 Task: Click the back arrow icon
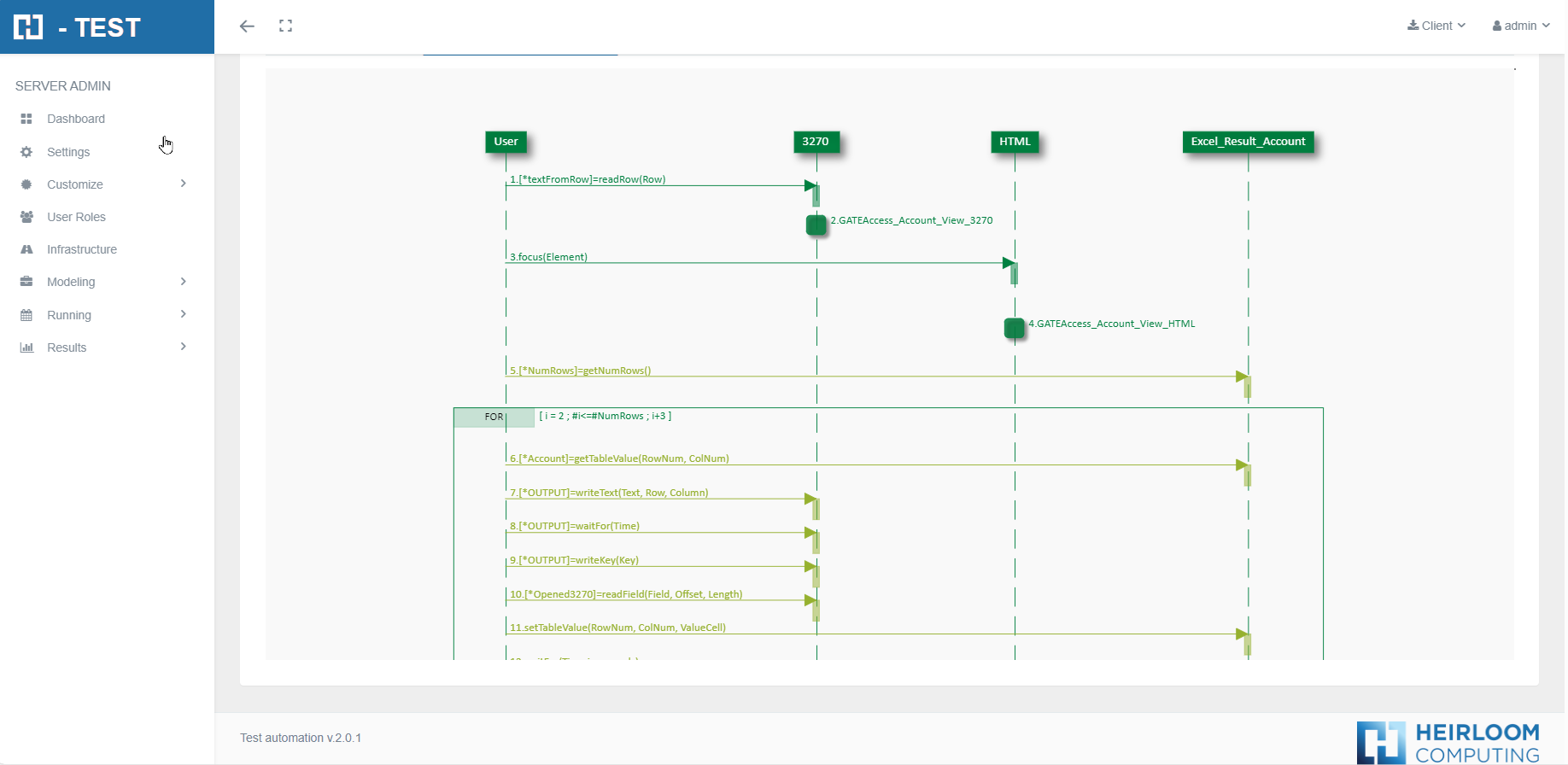click(247, 26)
